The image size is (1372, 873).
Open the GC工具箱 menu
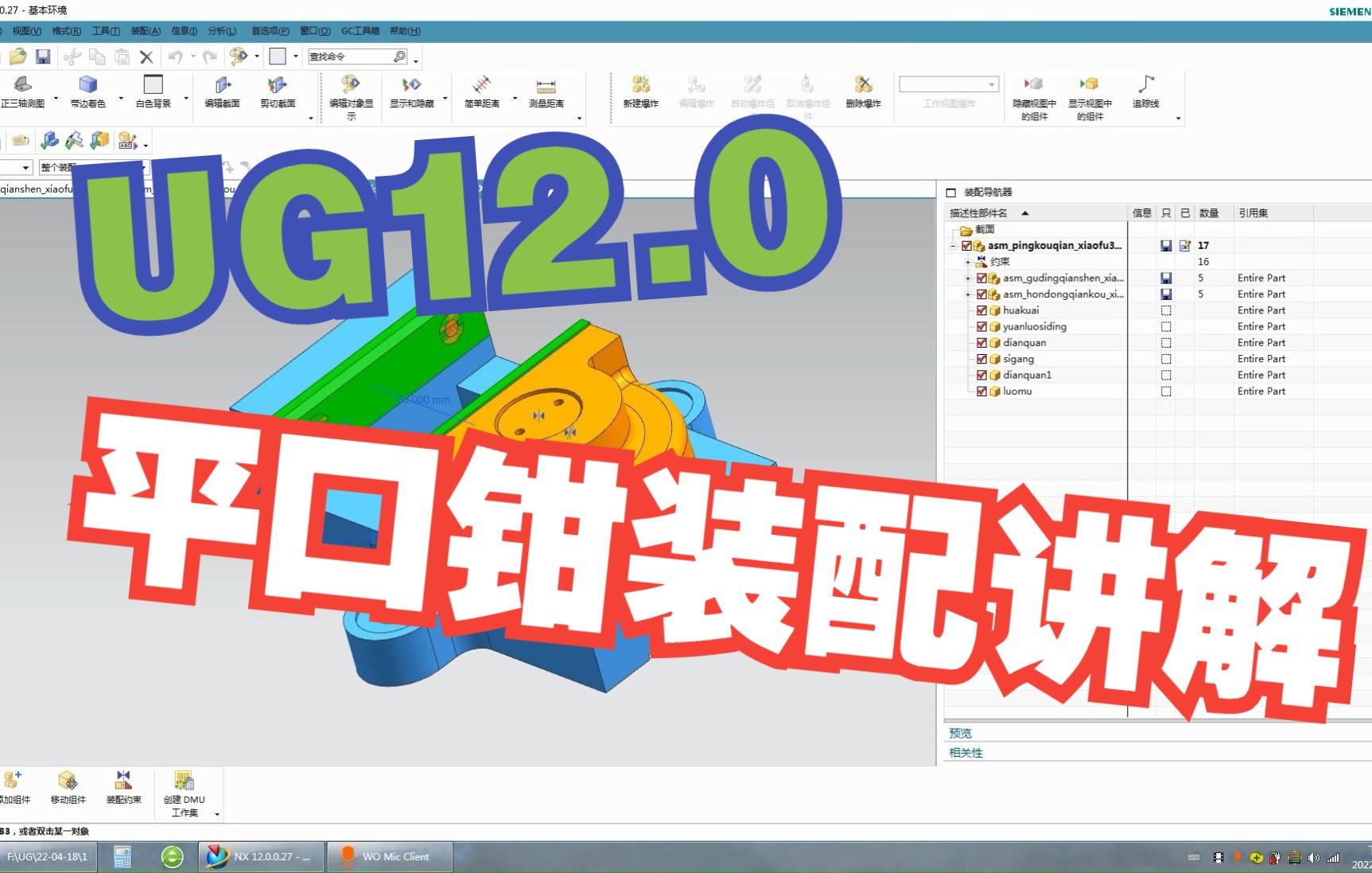(360, 31)
